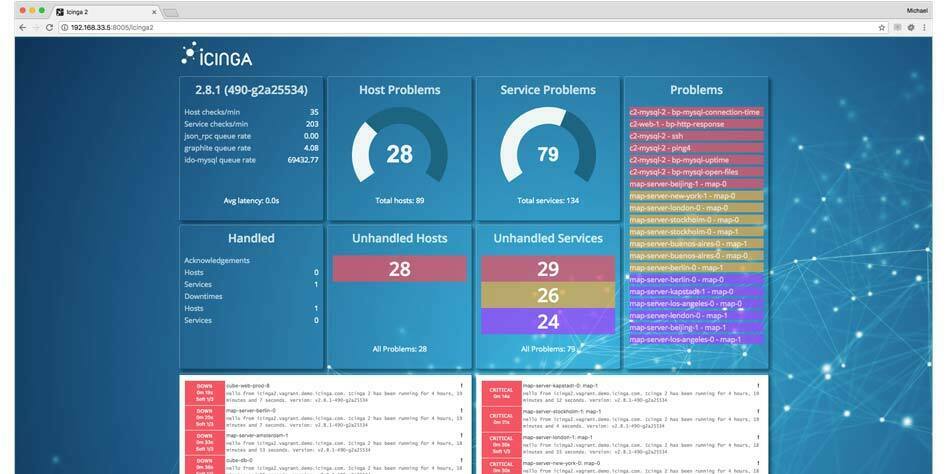The width and height of the screenshot is (950, 474).
Task: Click the ido-mysql queue rate value 69432.77
Action: coord(303,160)
